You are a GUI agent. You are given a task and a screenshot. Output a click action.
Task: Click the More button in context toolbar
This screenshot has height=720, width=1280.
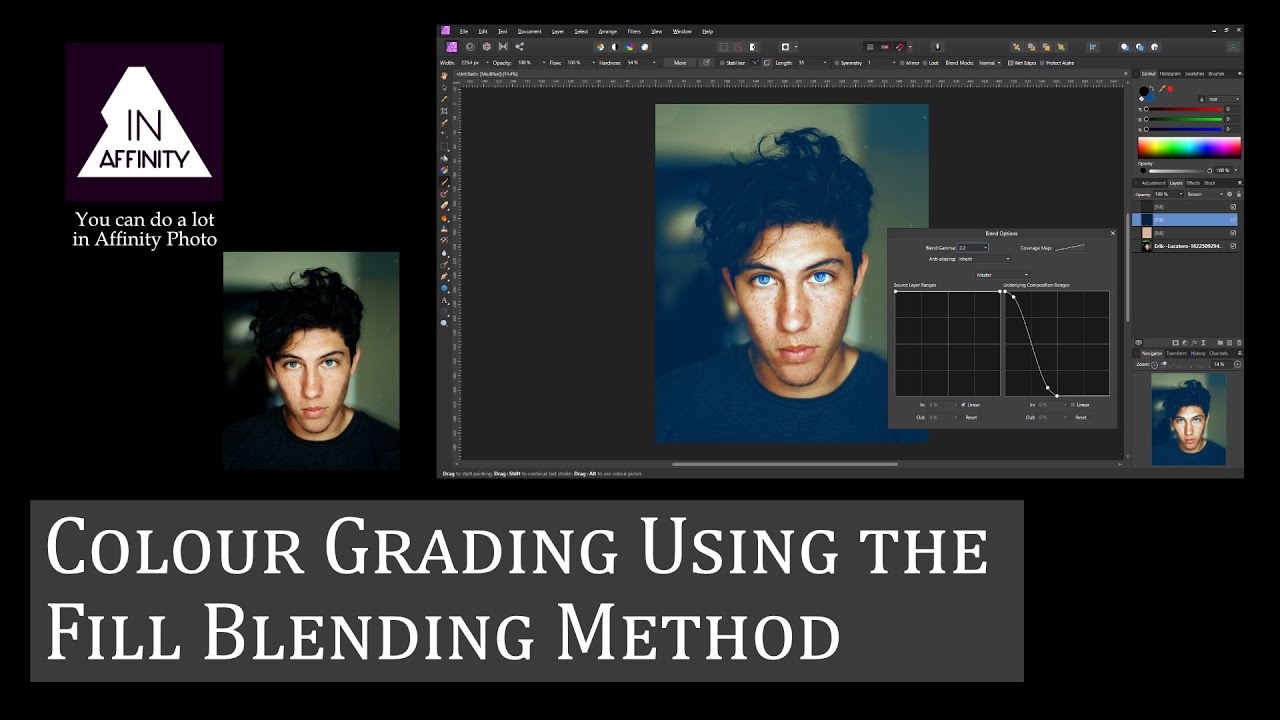(680, 62)
